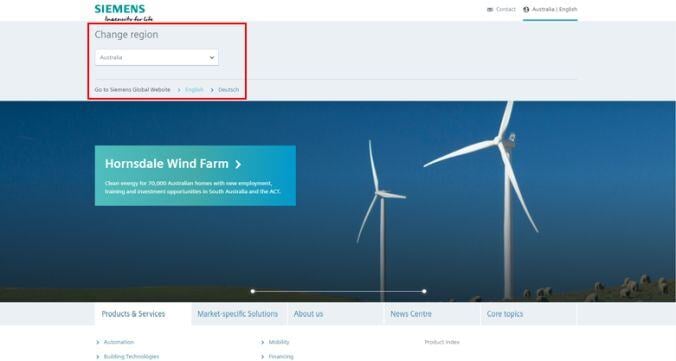Click the arrow next to Hornsdale Wind Farm
The width and height of the screenshot is (676, 361).
pyautogui.click(x=238, y=164)
